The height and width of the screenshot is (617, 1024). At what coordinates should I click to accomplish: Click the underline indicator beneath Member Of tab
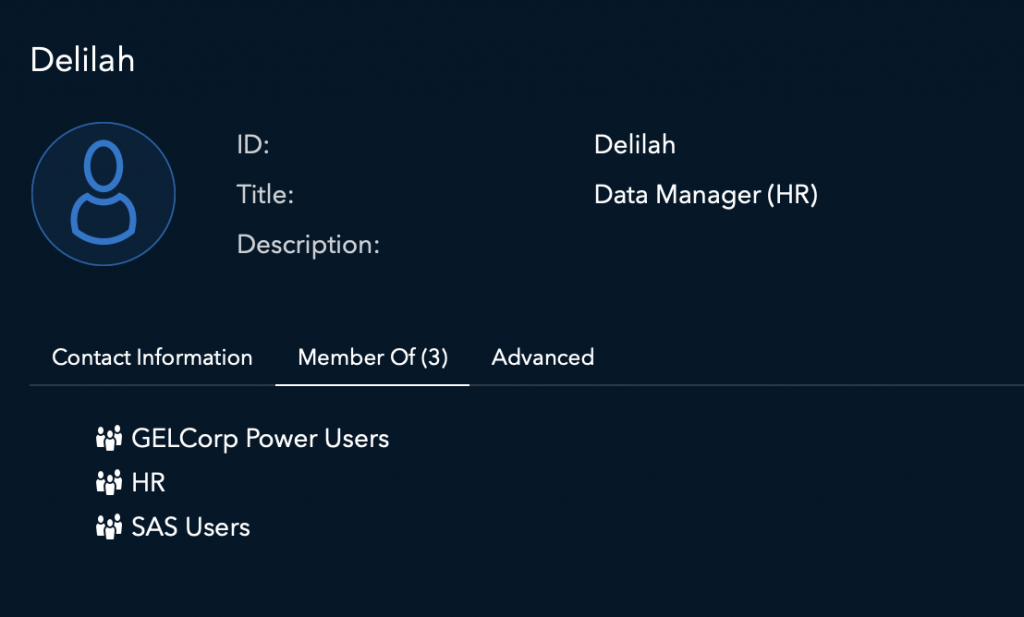point(372,384)
